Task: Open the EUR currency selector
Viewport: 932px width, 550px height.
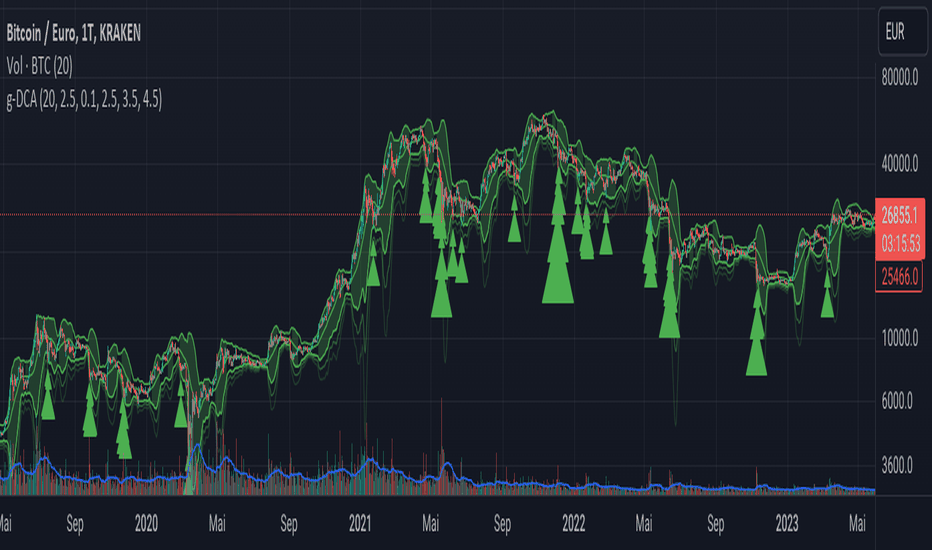Action: (902, 32)
